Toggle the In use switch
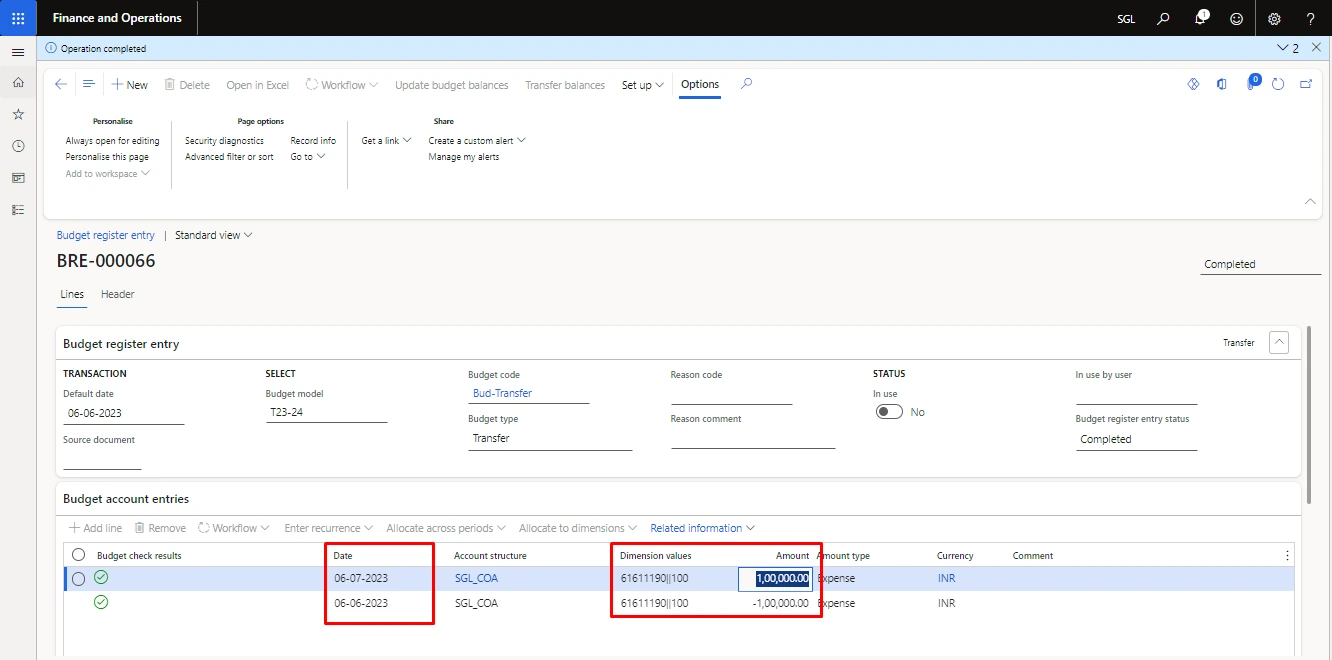Image resolution: width=1332 pixels, height=660 pixels. [x=889, y=412]
